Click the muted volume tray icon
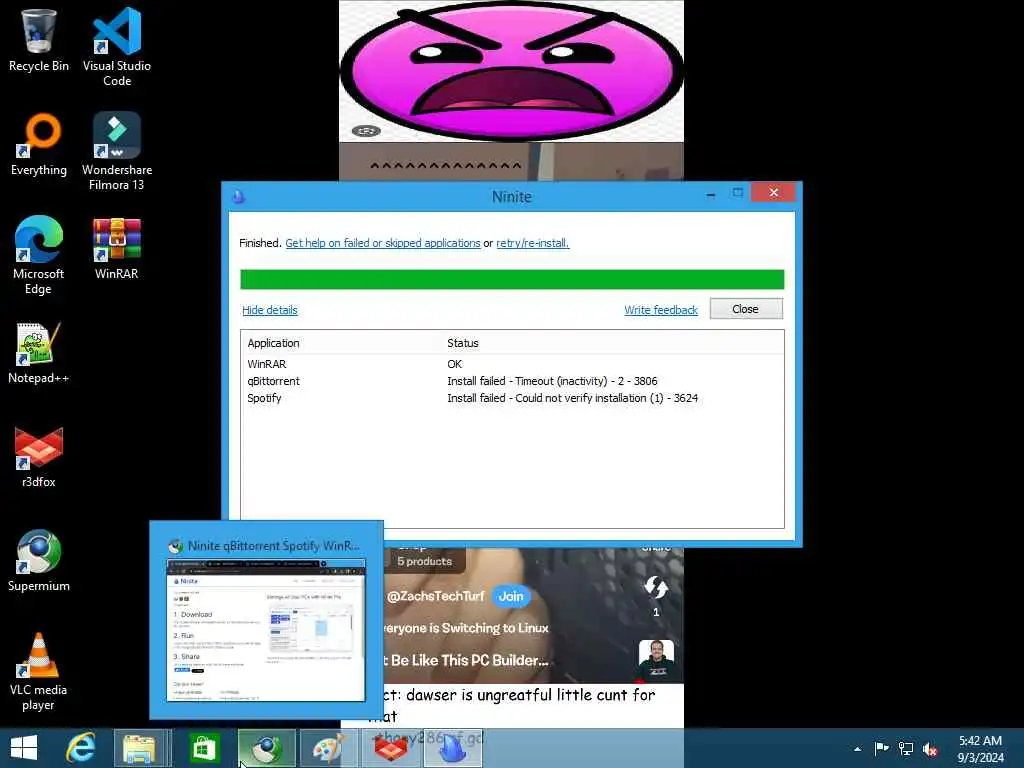 coord(930,749)
